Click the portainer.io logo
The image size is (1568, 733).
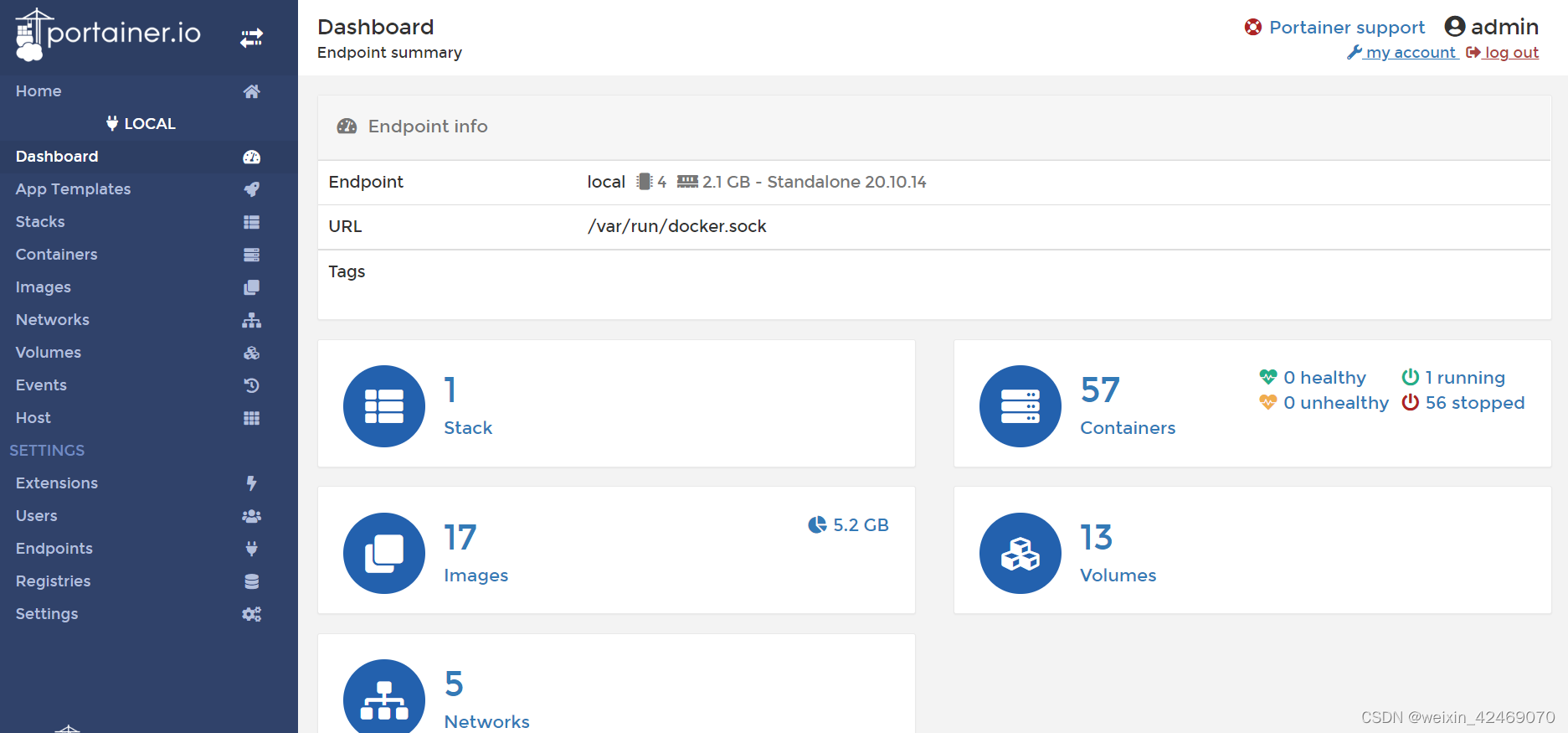click(108, 35)
